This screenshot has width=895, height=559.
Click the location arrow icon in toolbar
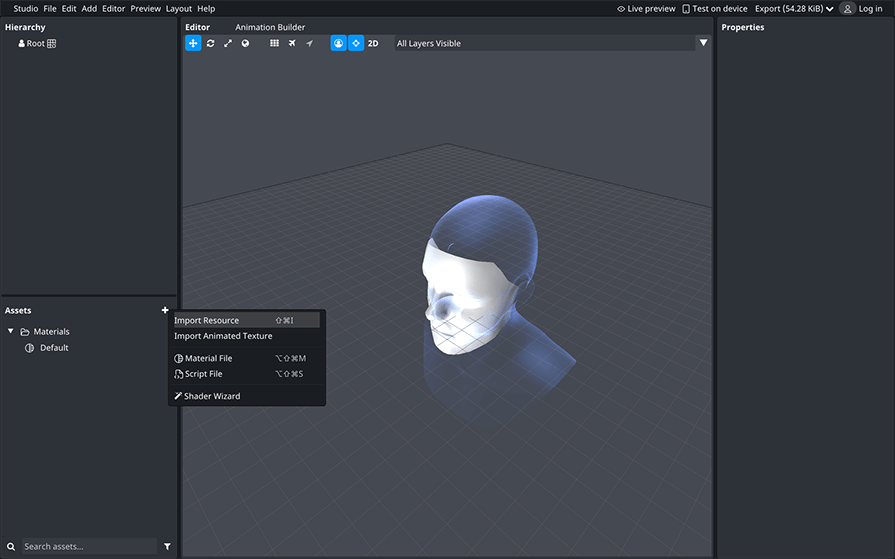[309, 44]
